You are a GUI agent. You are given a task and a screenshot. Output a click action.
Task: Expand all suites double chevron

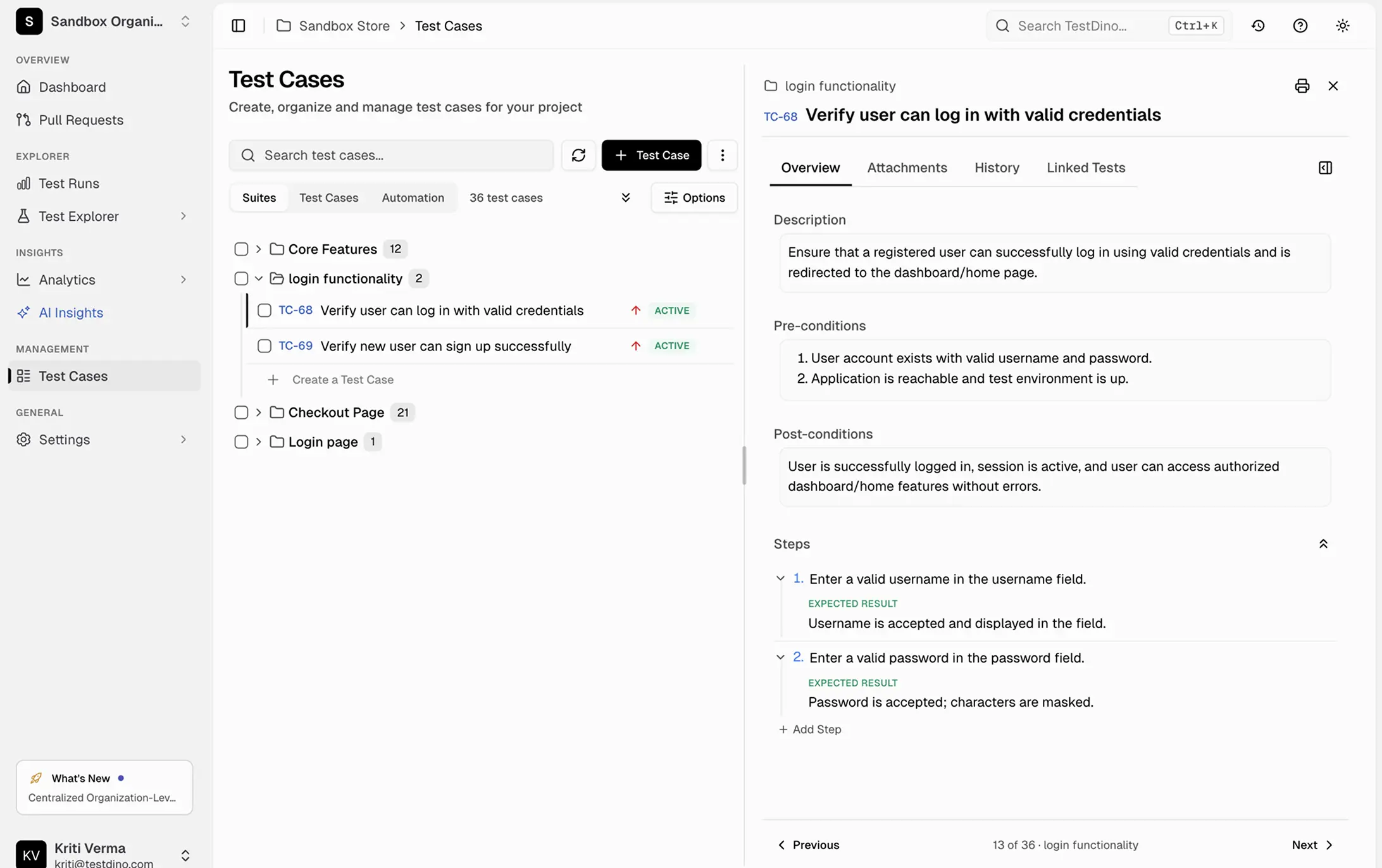click(x=625, y=198)
